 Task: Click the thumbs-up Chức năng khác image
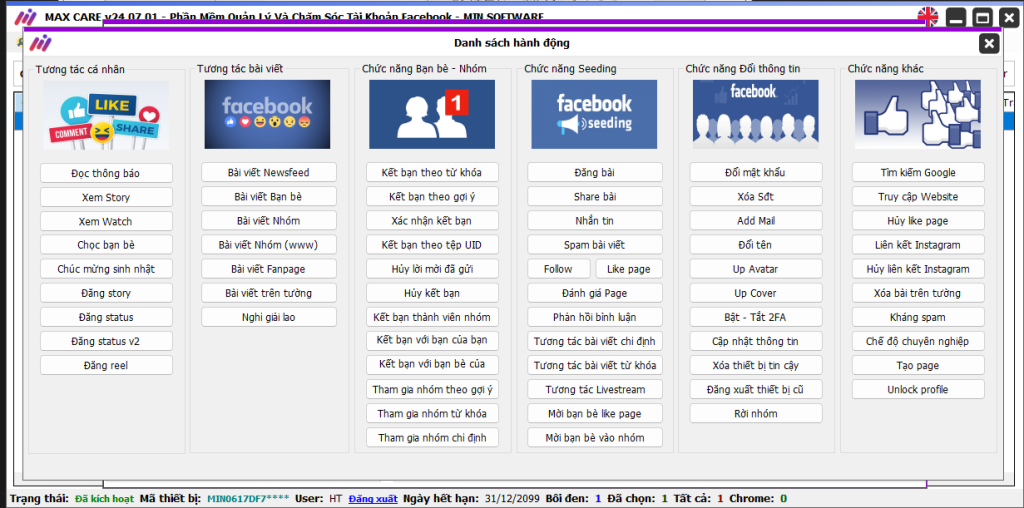[x=918, y=114]
